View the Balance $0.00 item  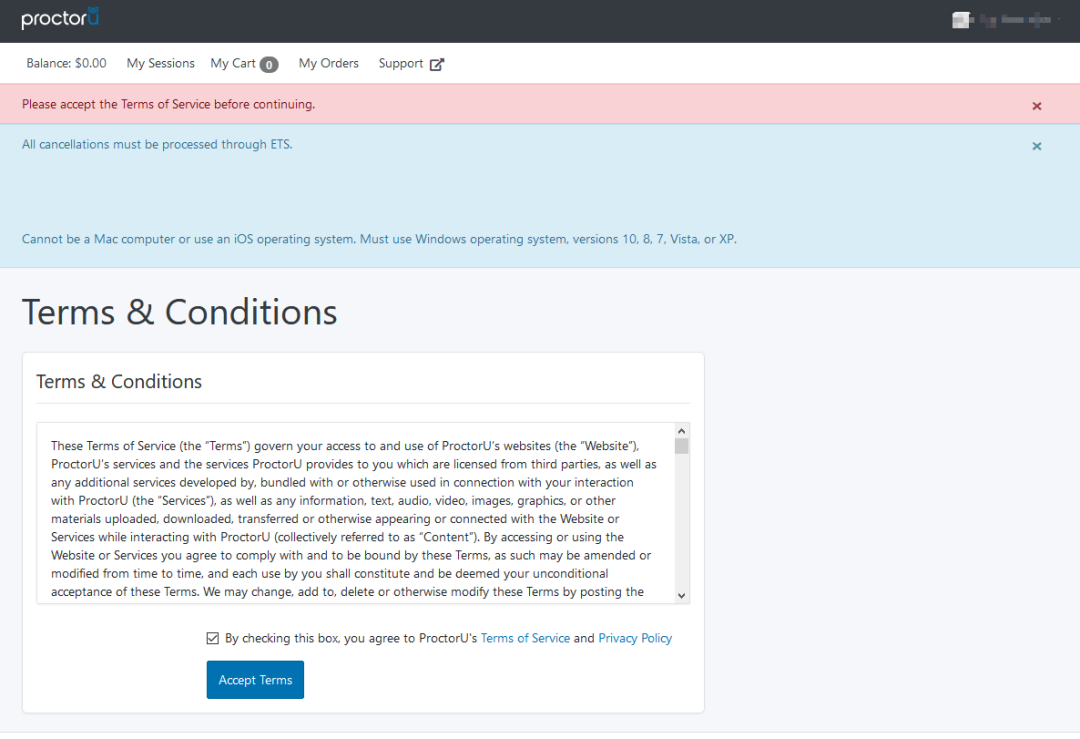(66, 63)
